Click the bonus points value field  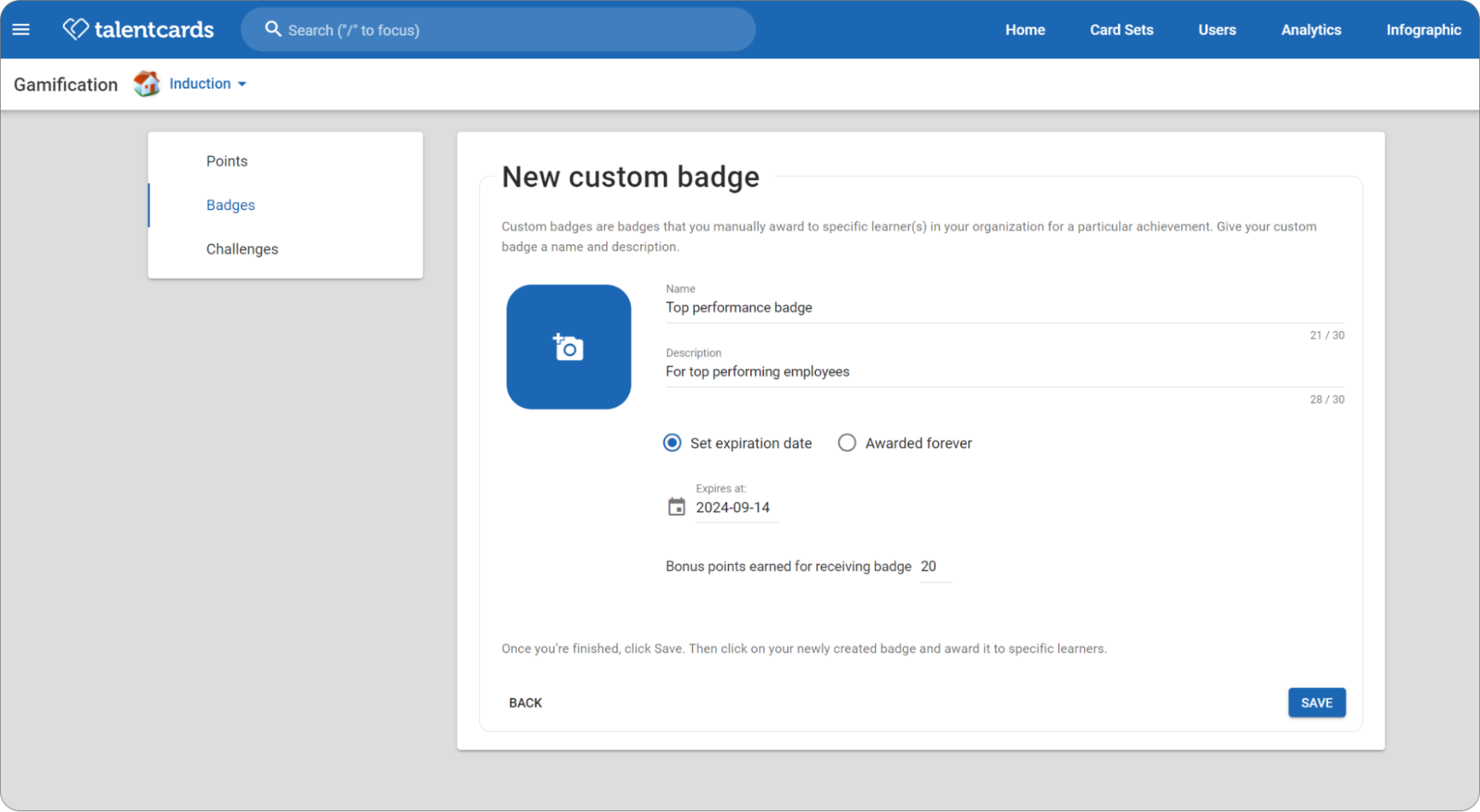[x=936, y=566]
